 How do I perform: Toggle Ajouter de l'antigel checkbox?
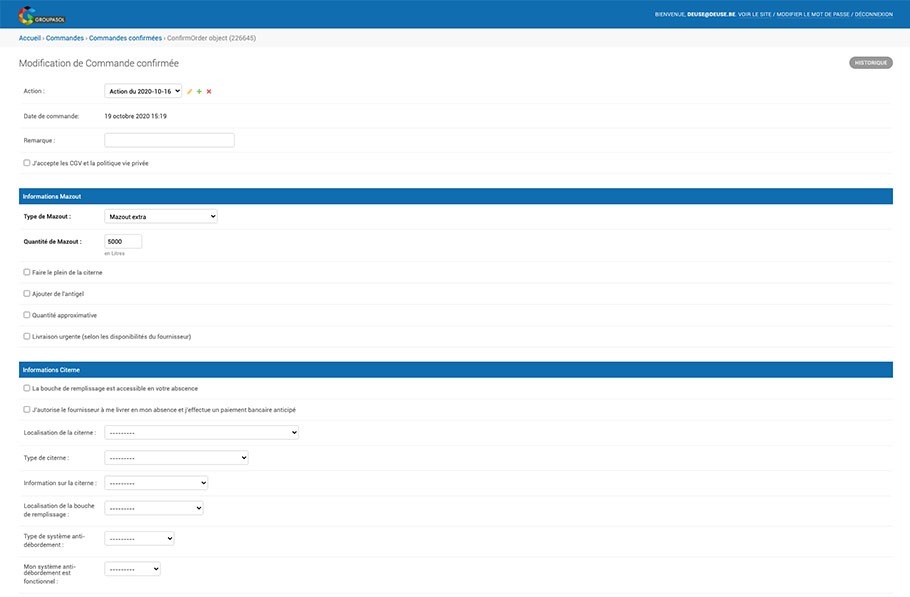point(27,293)
